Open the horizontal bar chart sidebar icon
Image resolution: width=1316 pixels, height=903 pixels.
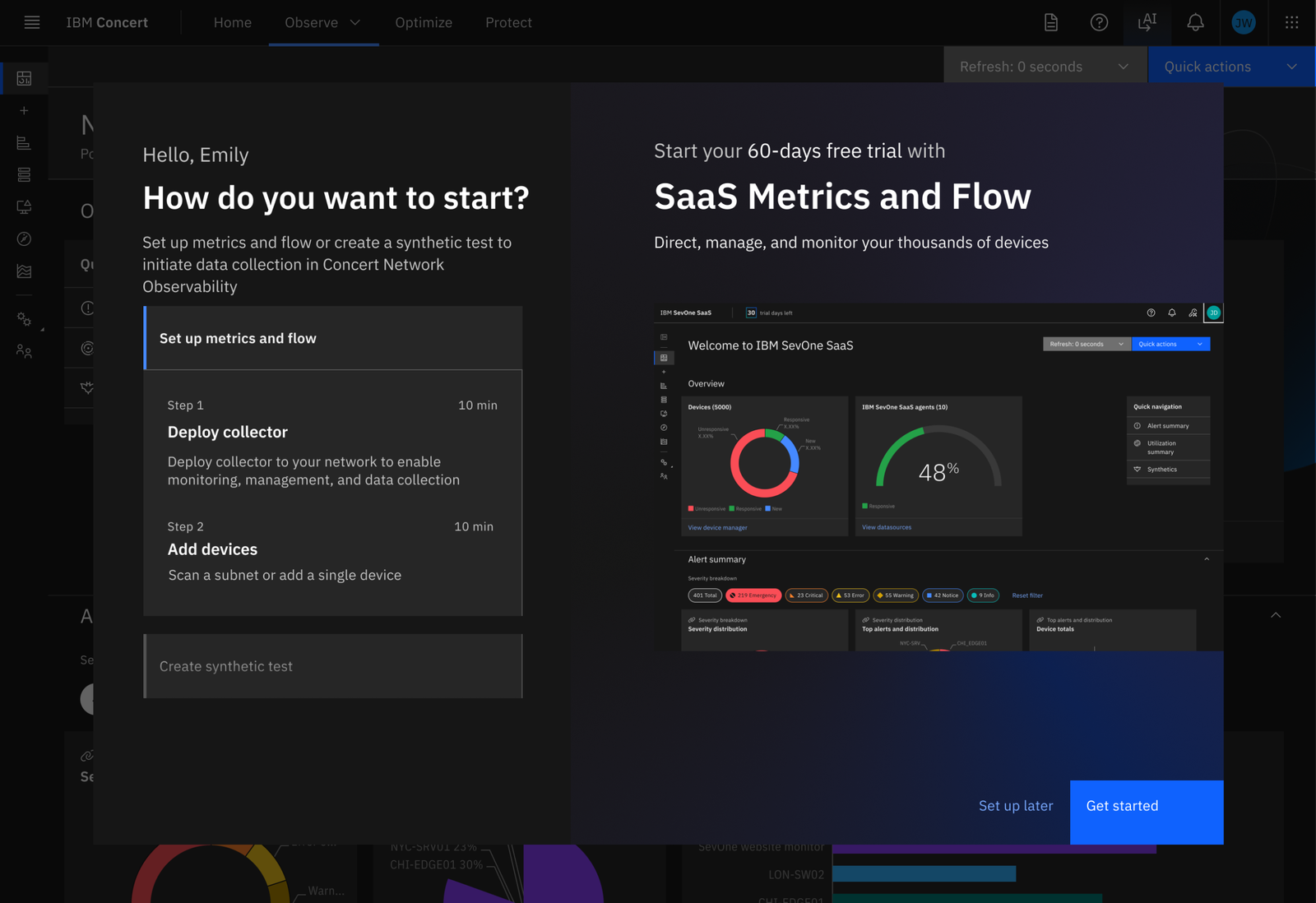tap(24, 142)
